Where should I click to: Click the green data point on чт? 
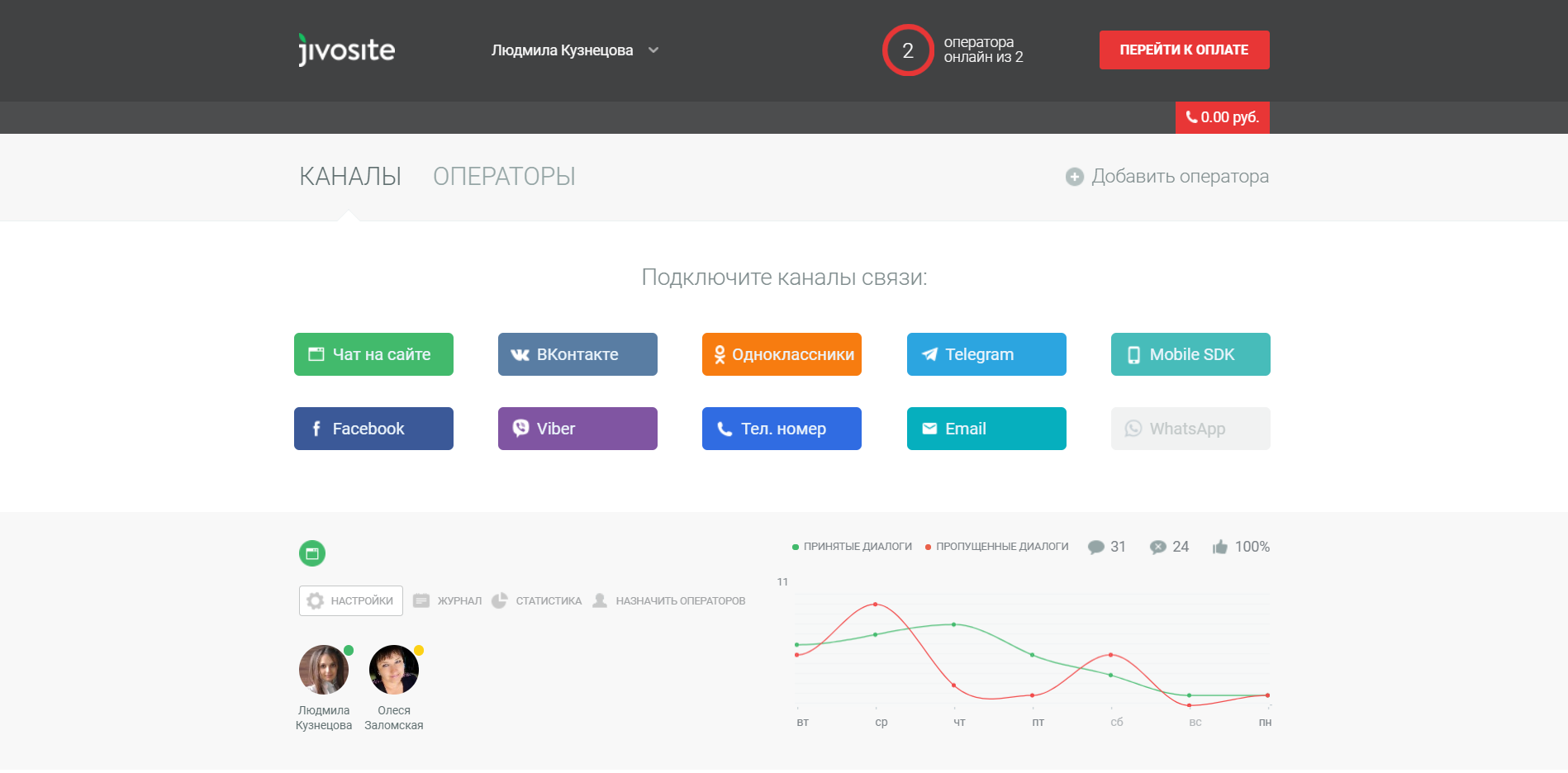pos(954,624)
